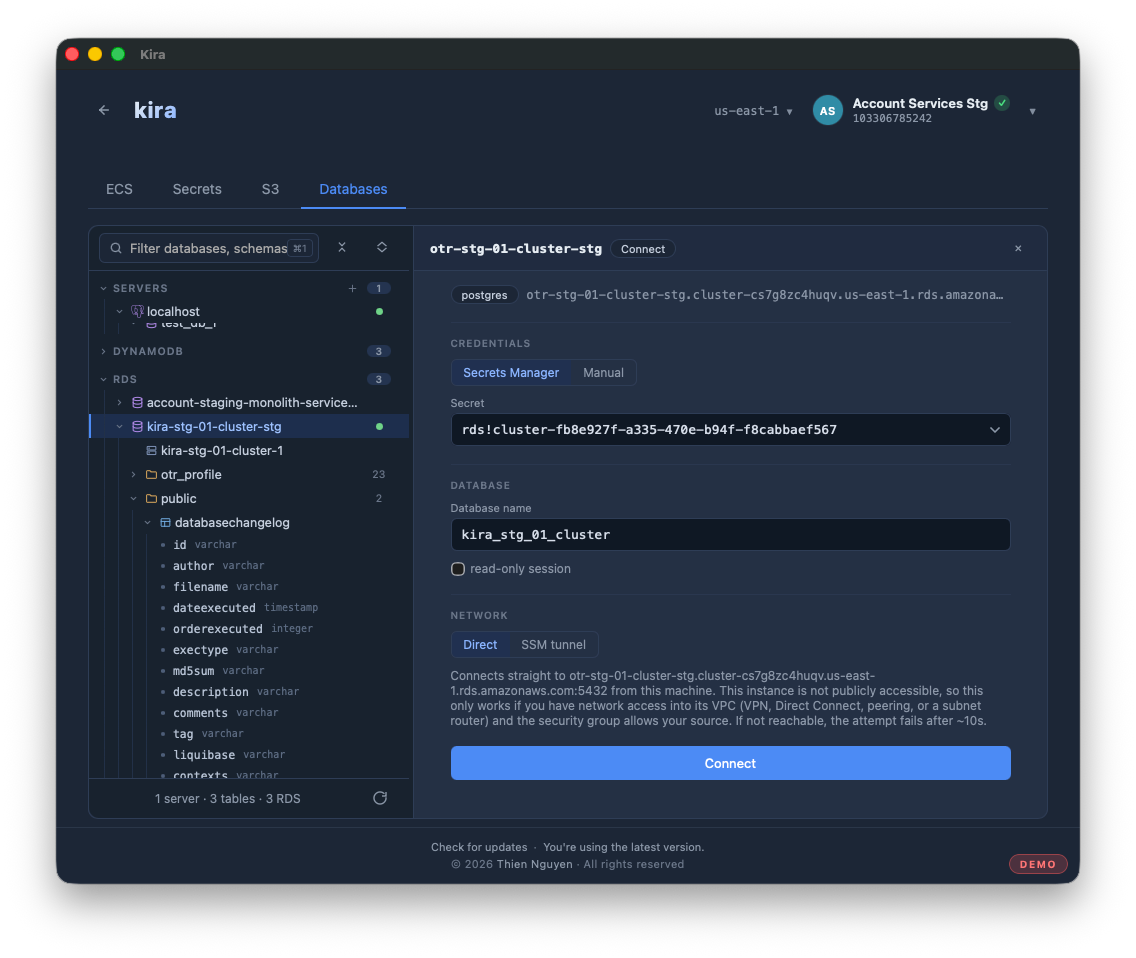Close the otr-stg-01-cluster-stg connection panel
The image size is (1136, 958).
click(x=1018, y=249)
